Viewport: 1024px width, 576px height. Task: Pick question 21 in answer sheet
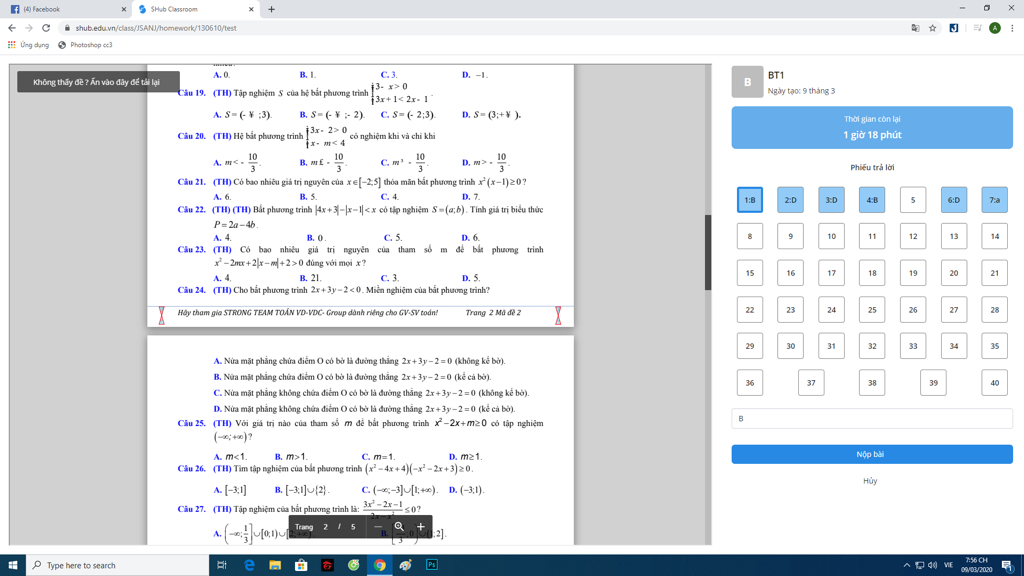coord(995,273)
